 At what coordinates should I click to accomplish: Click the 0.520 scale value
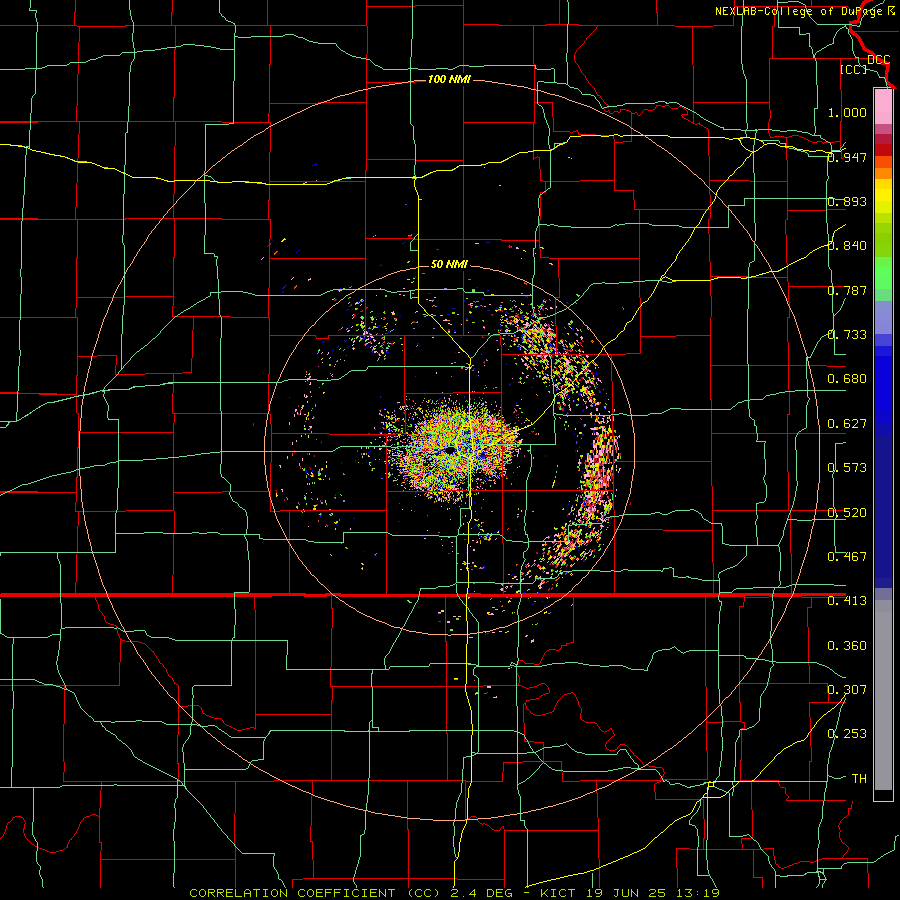tap(847, 513)
